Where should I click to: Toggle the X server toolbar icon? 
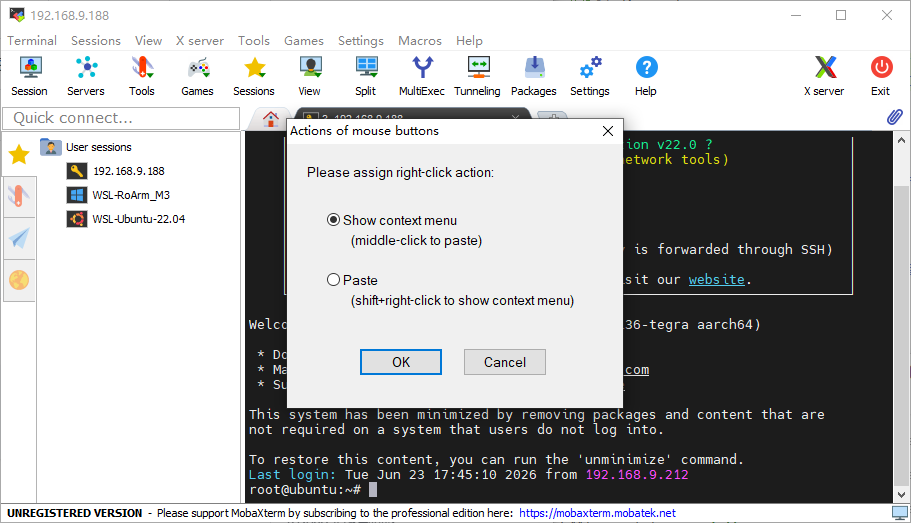coord(824,76)
